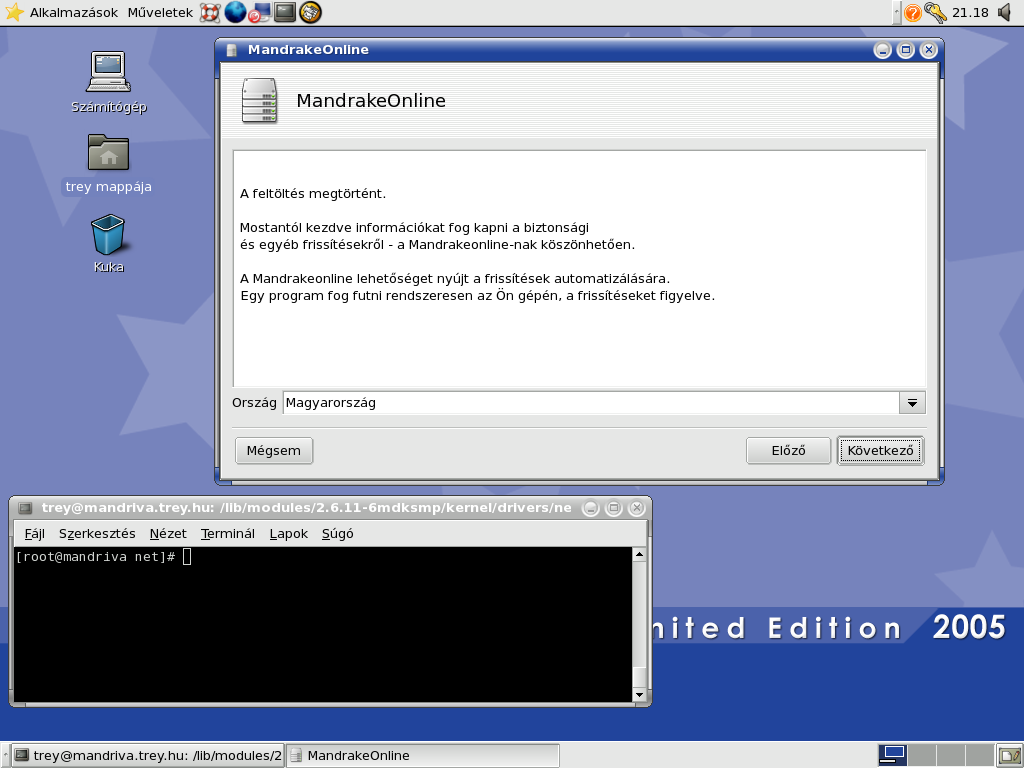Launch the globe web browser icon
Image resolution: width=1024 pixels, height=768 pixels.
coord(235,12)
